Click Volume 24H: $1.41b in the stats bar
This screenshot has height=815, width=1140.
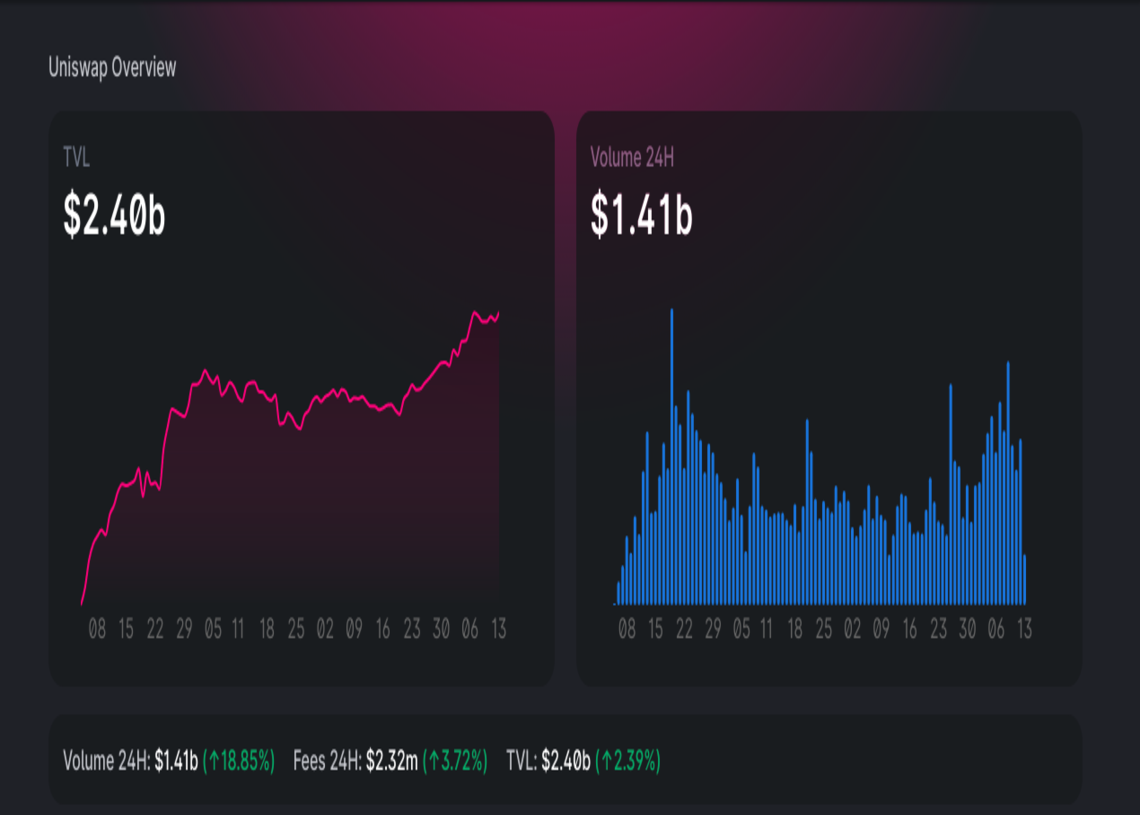(x=130, y=761)
